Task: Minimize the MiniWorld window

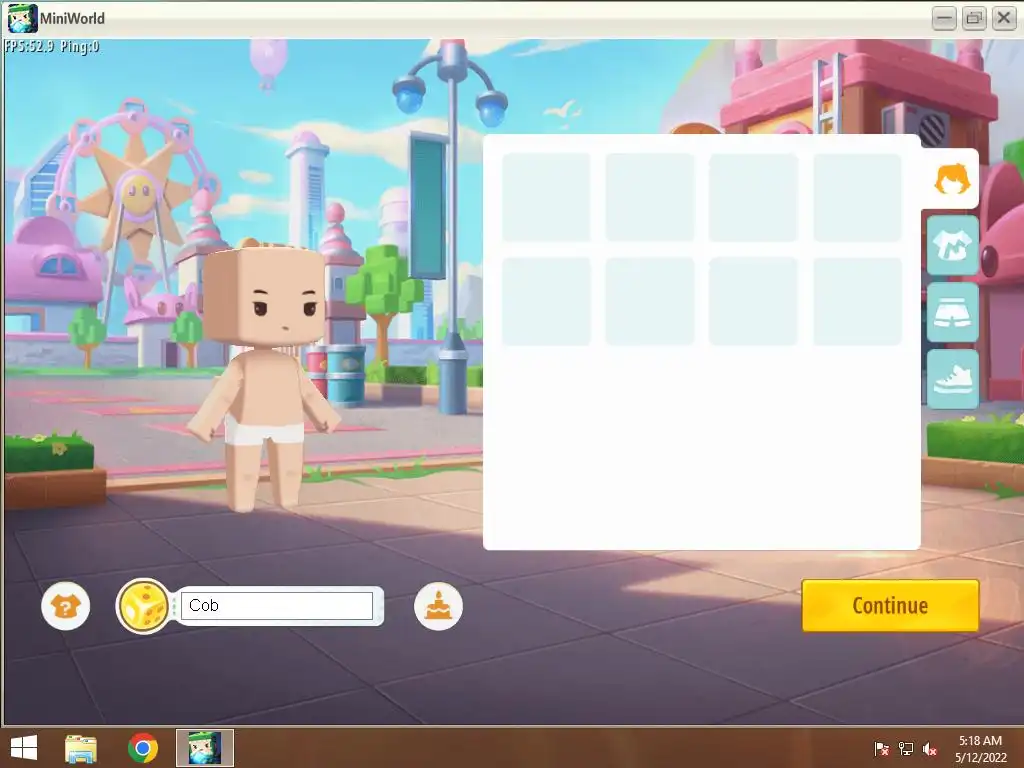Action: click(x=944, y=18)
